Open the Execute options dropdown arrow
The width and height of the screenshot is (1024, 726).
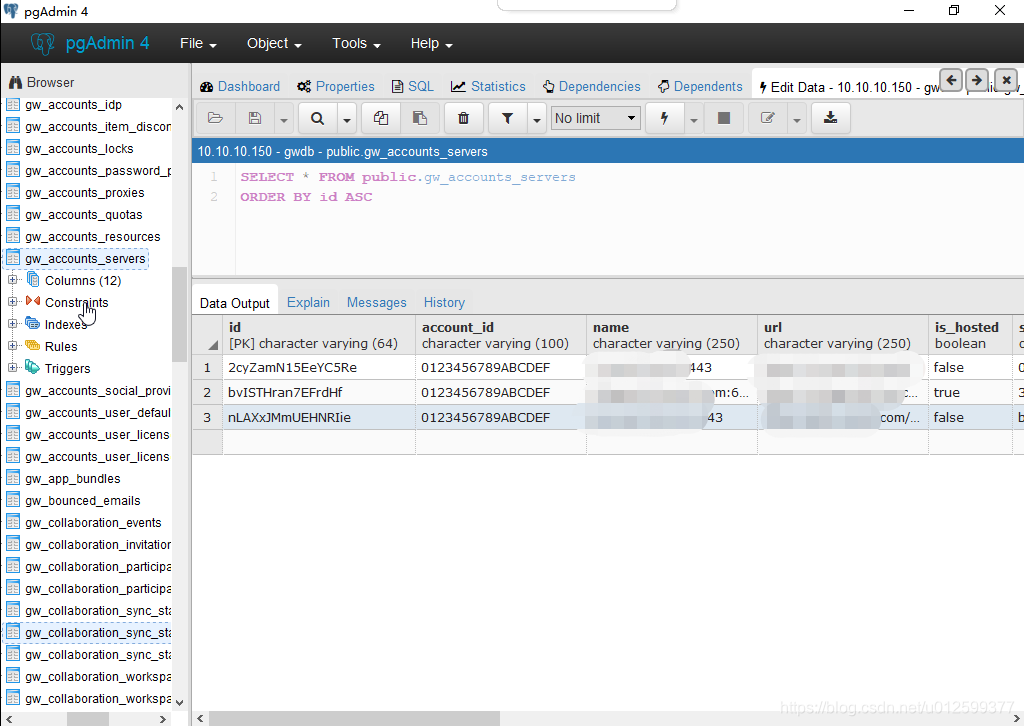click(694, 120)
